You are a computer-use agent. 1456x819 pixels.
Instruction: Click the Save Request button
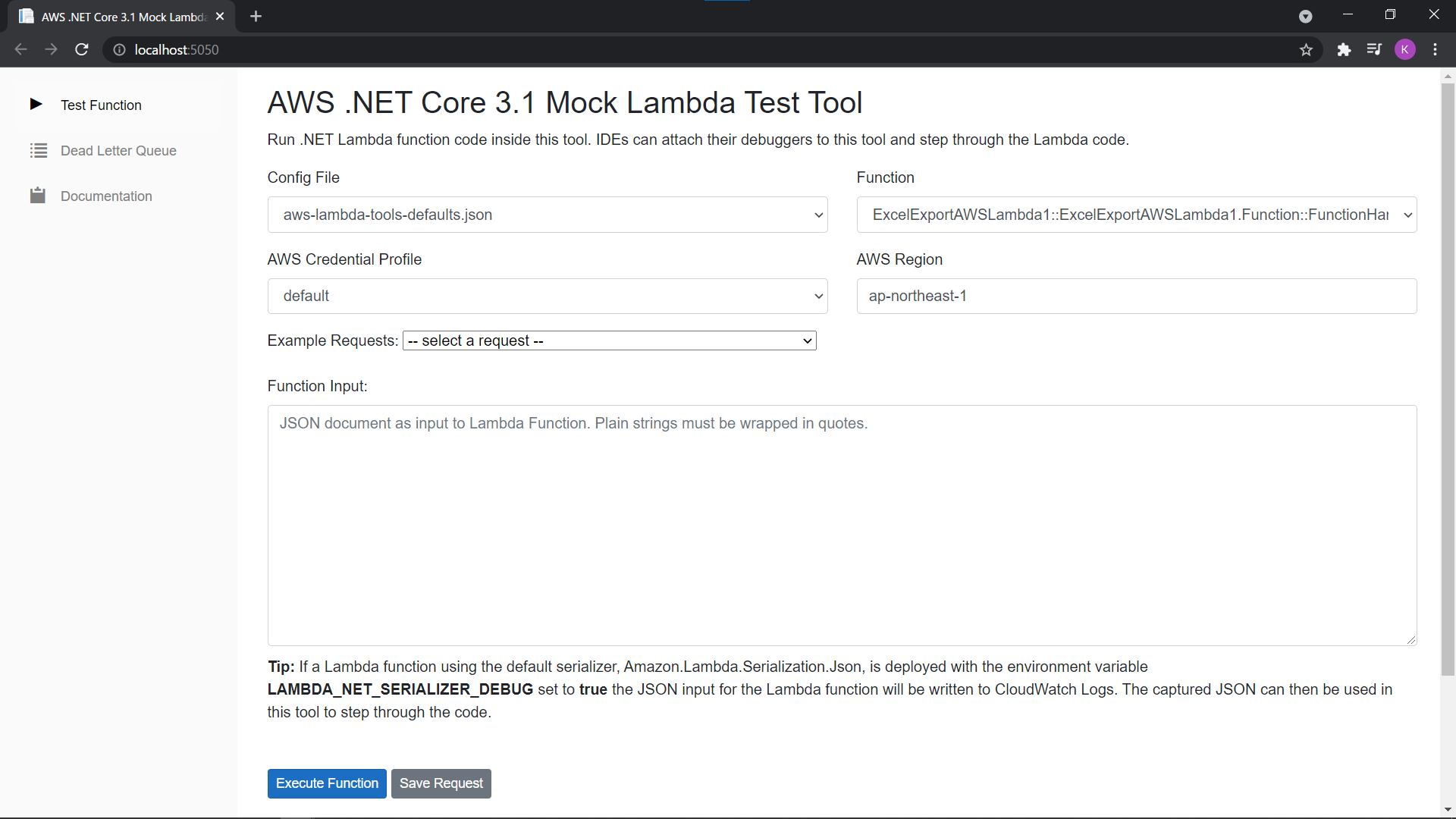coord(441,783)
